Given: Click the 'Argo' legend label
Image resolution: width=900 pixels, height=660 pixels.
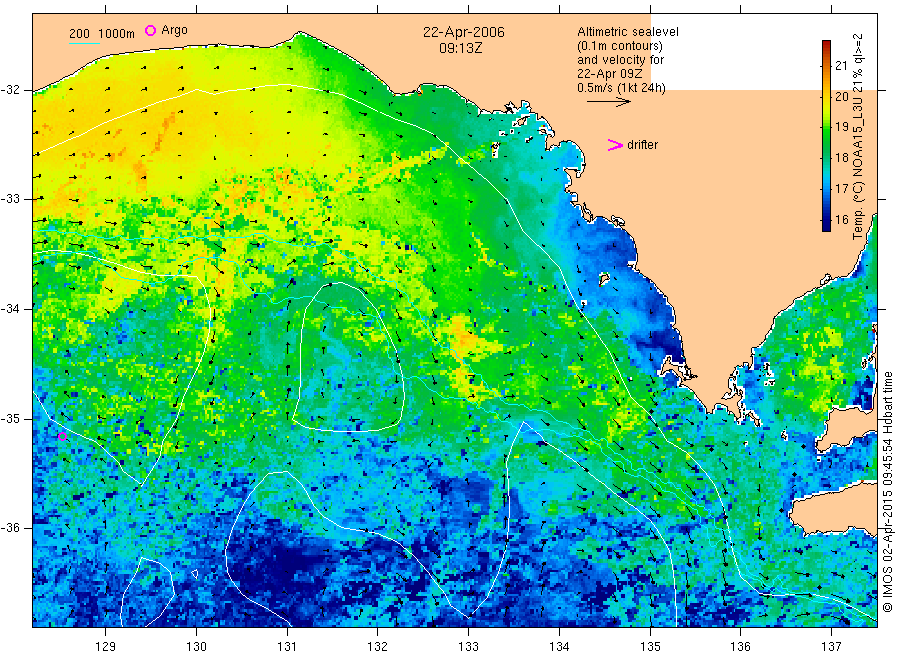Looking at the screenshot, I should [x=174, y=30].
